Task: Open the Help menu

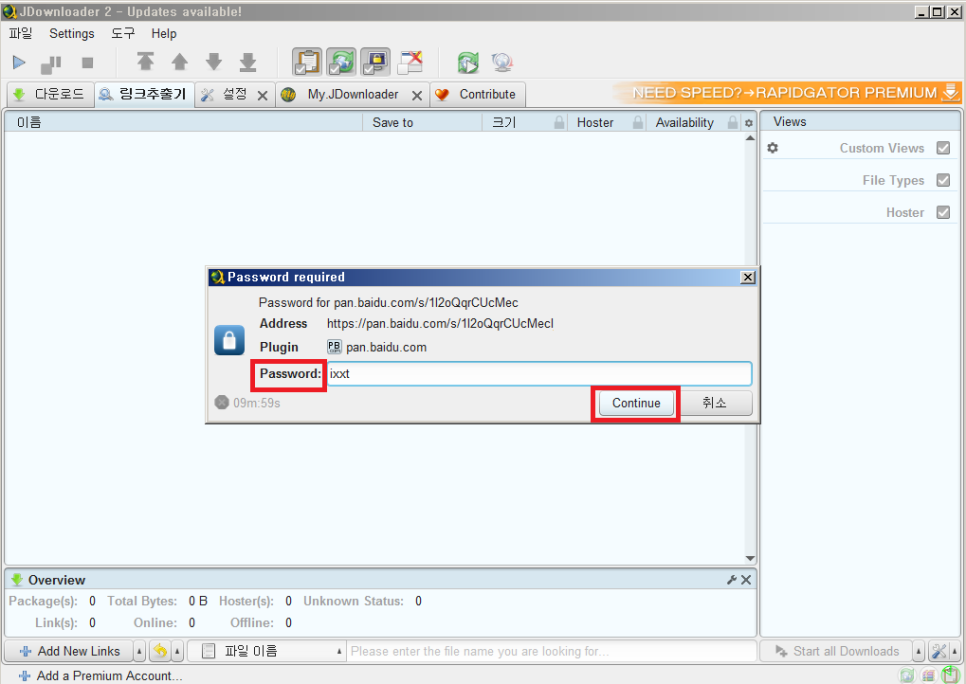Action: [164, 33]
